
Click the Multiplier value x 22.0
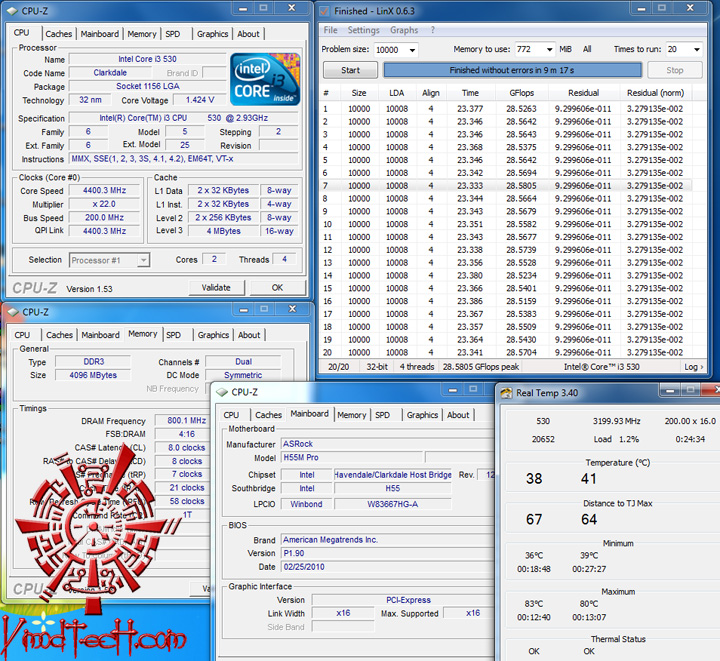pyautogui.click(x=104, y=204)
